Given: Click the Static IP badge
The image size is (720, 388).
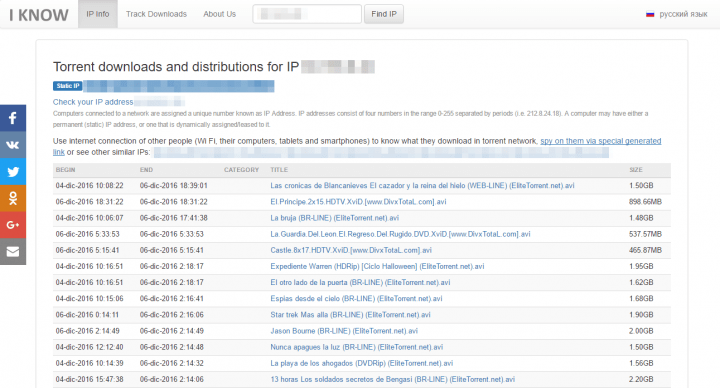Looking at the screenshot, I should point(68,86).
